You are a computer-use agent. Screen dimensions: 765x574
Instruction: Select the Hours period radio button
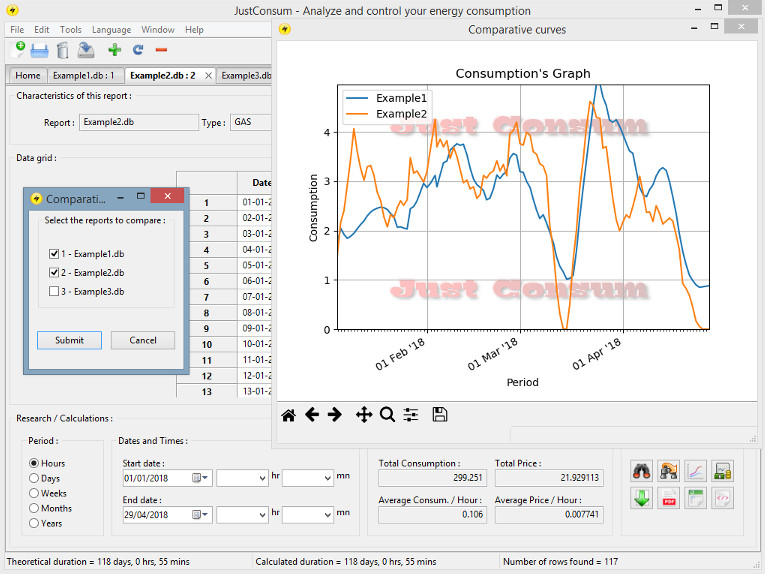pos(34,463)
